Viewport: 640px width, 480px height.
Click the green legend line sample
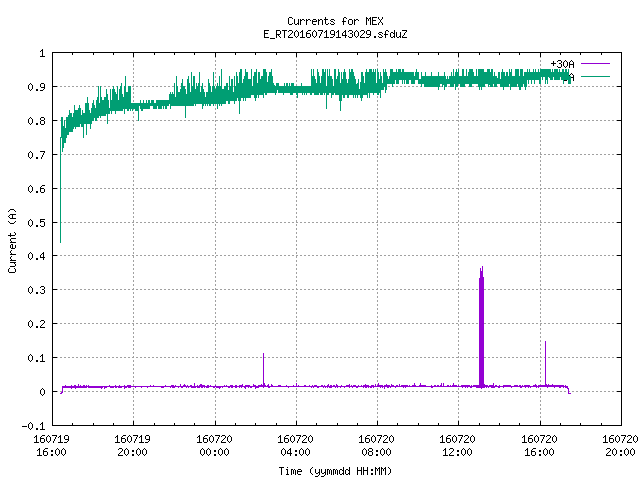(595, 76)
